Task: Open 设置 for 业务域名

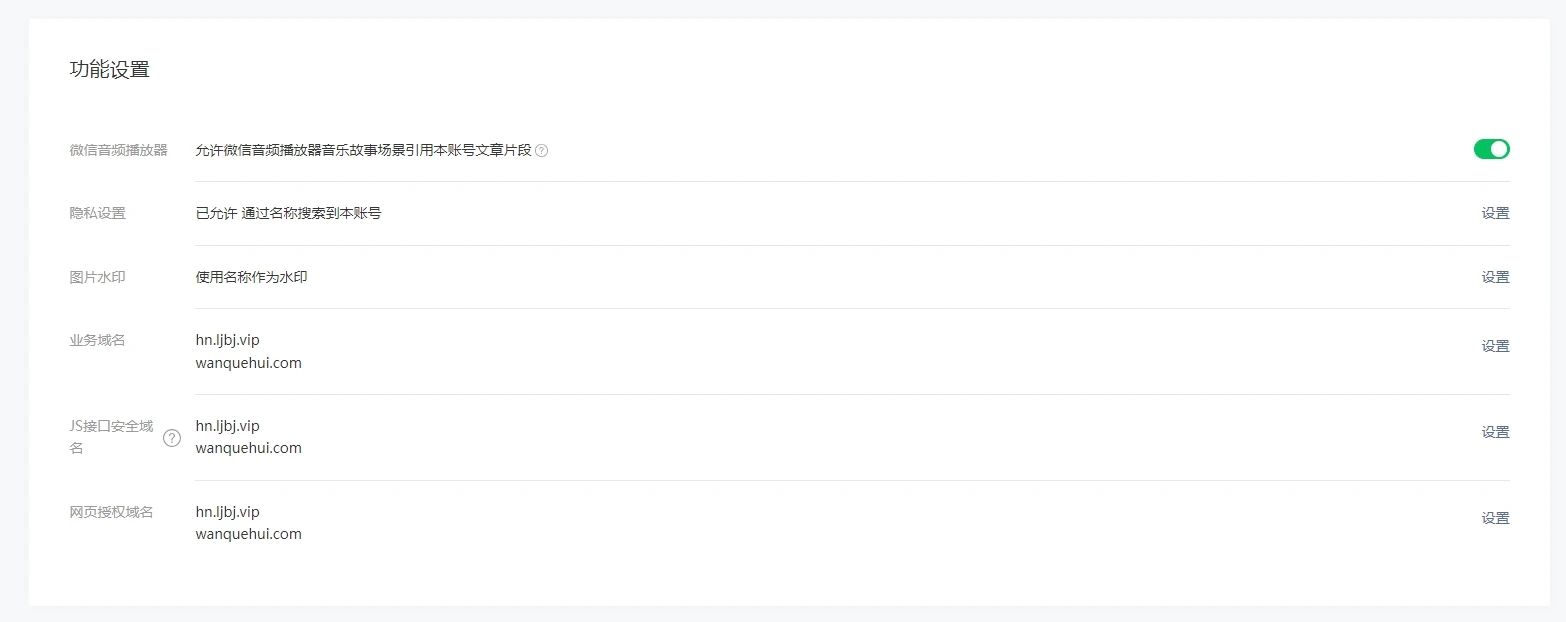Action: pyautogui.click(x=1495, y=346)
